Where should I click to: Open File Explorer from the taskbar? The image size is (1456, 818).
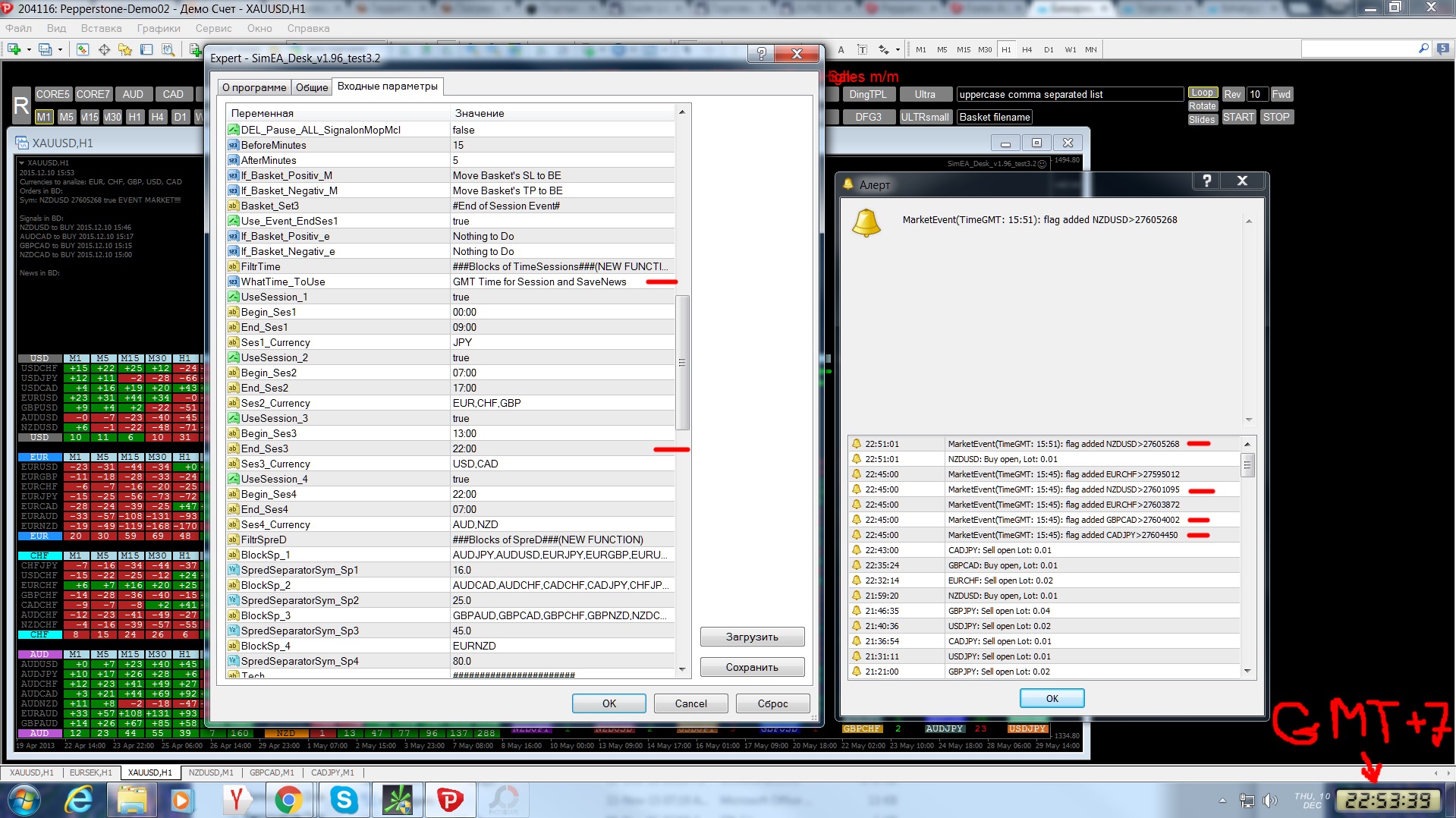132,800
